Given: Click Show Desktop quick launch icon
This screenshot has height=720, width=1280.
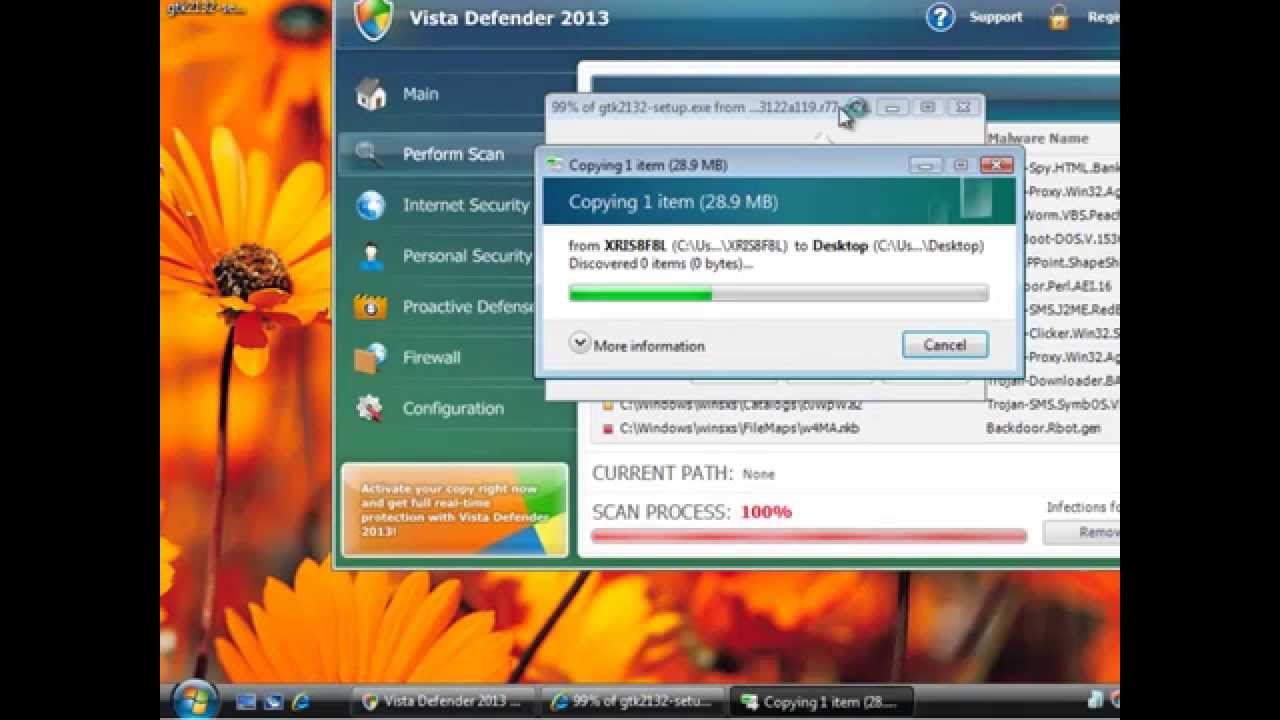Looking at the screenshot, I should click(246, 702).
